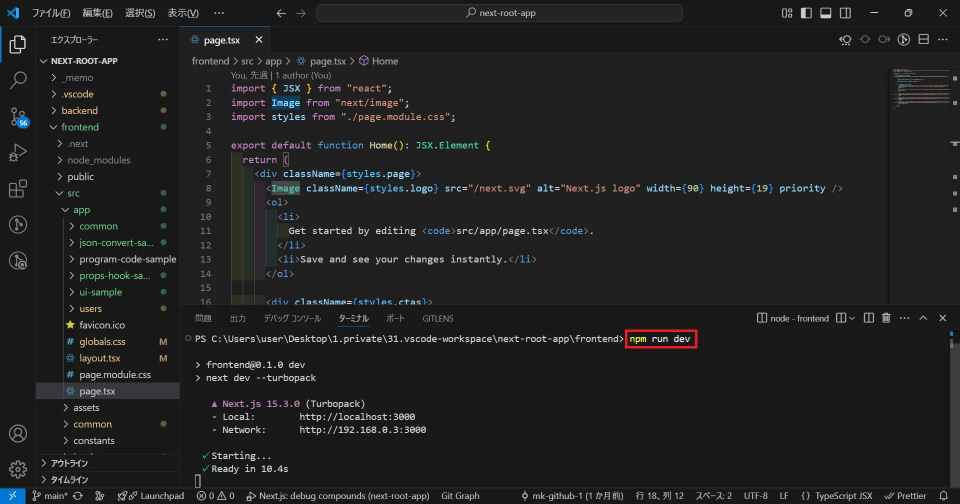Open layout.tsx file
This screenshot has width=960, height=504.
(108, 358)
